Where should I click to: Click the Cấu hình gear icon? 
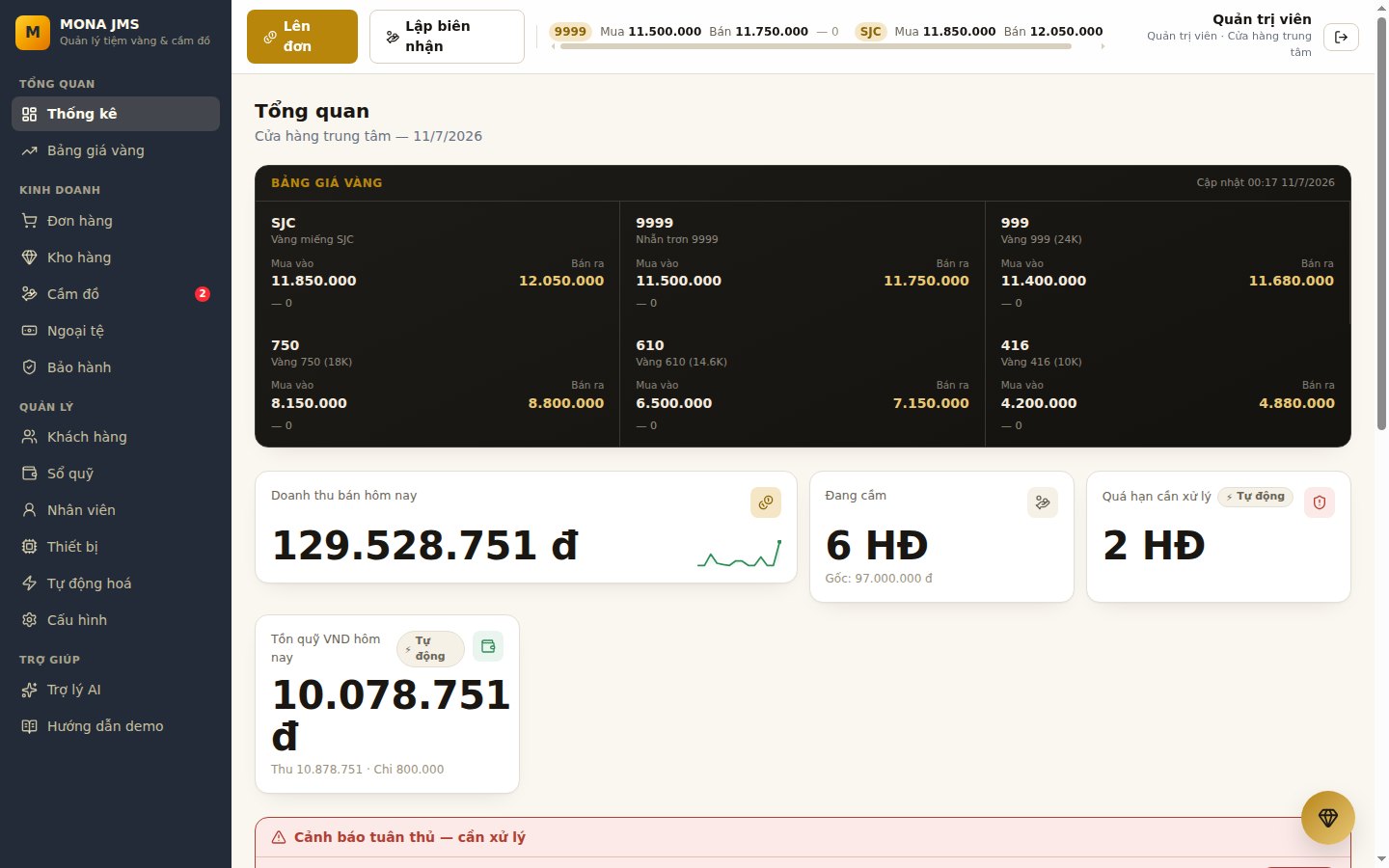tap(30, 620)
